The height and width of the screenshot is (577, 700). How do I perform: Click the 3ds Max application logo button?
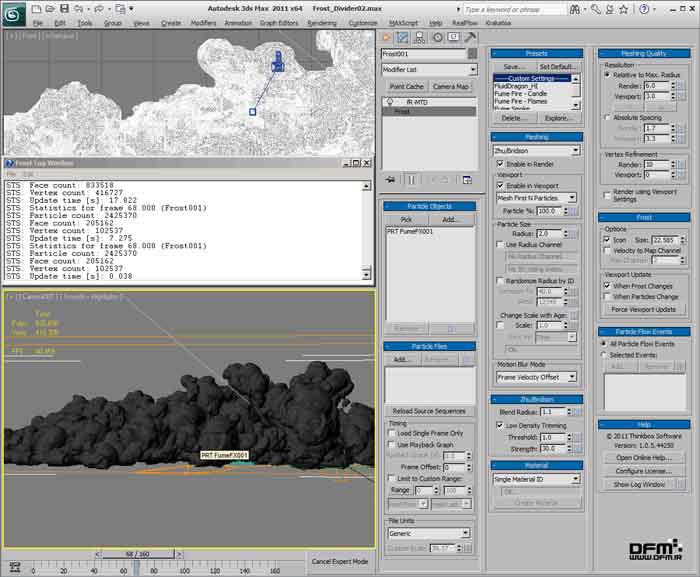coord(14,14)
